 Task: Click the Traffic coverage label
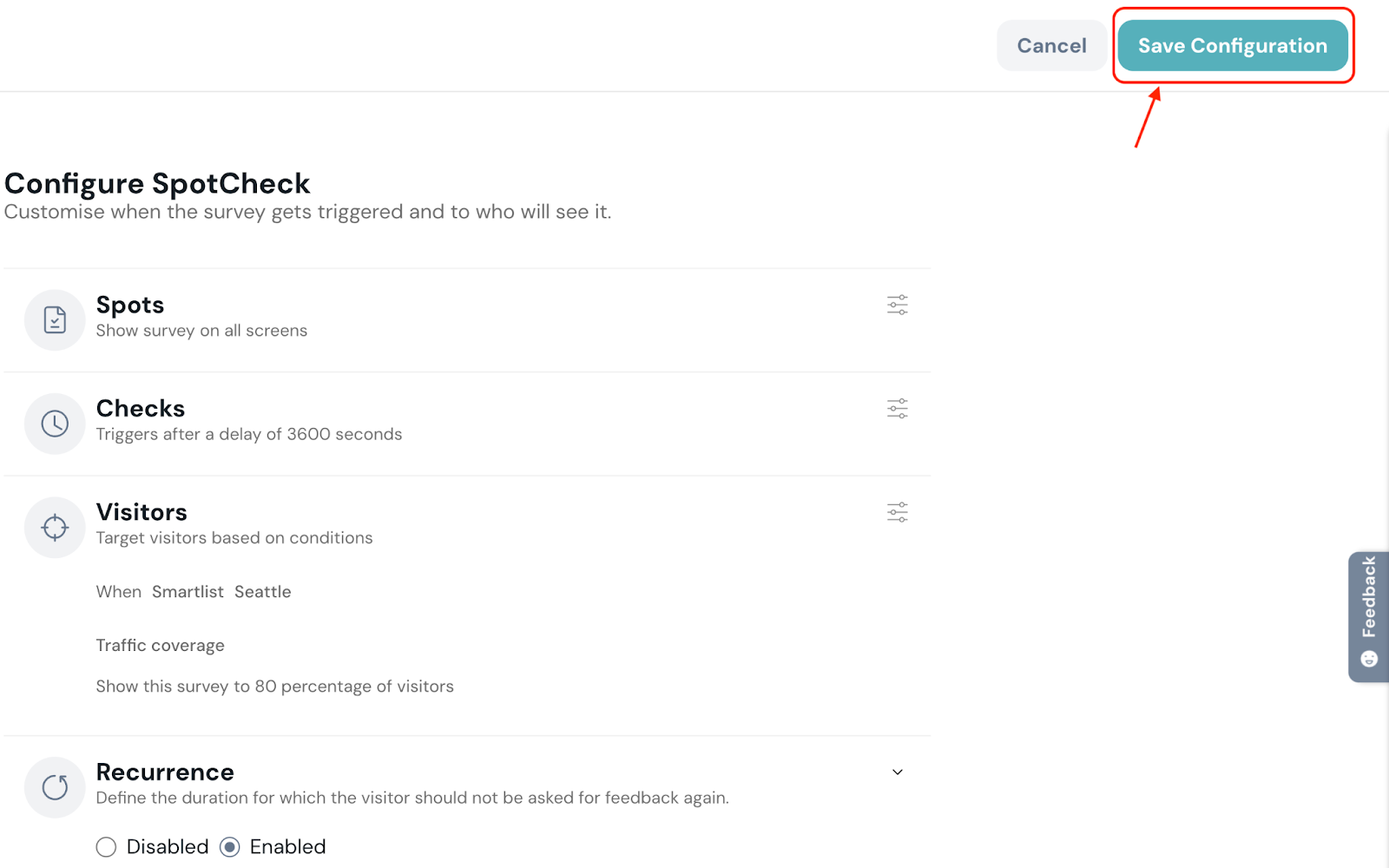click(161, 646)
